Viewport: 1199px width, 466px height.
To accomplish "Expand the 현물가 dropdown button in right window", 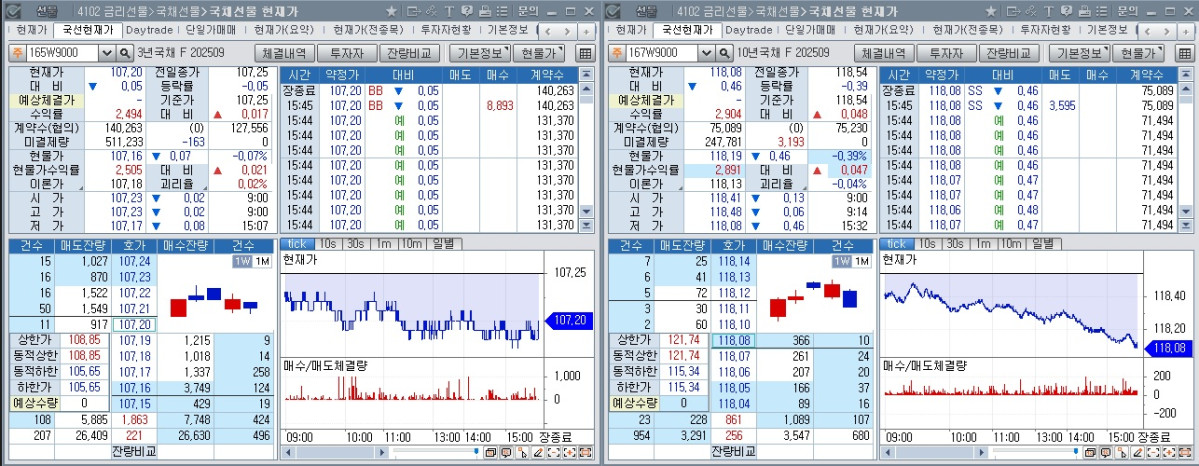I will [x=1138, y=54].
